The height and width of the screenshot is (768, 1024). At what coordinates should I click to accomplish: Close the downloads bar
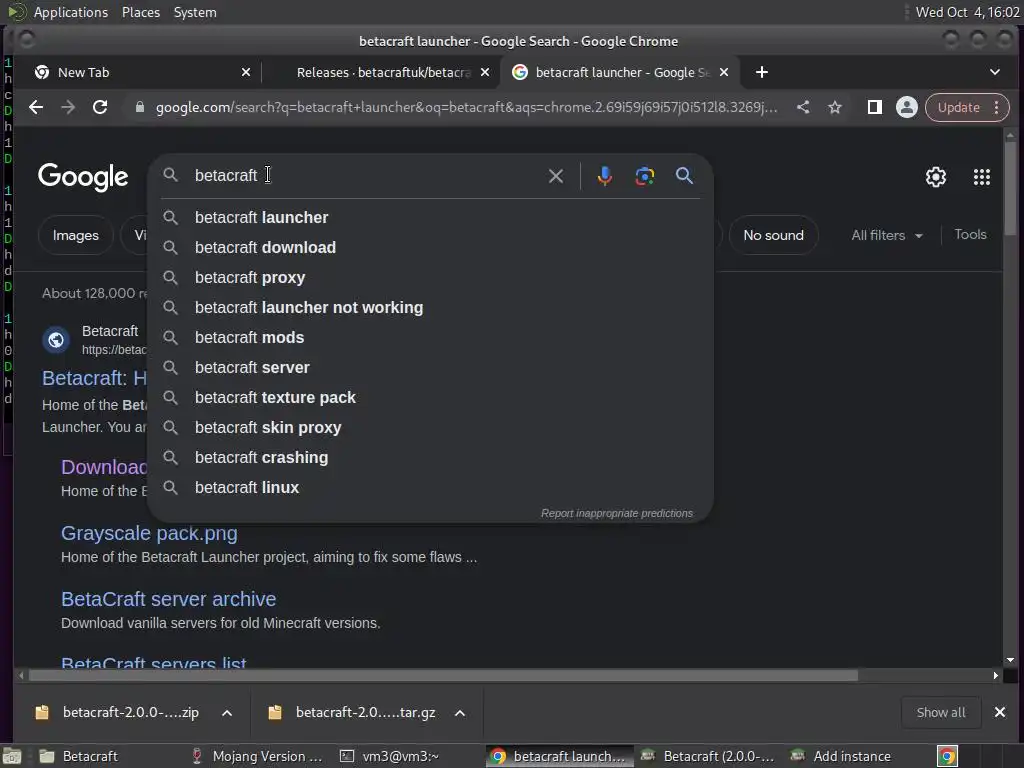pyautogui.click(x=1000, y=712)
